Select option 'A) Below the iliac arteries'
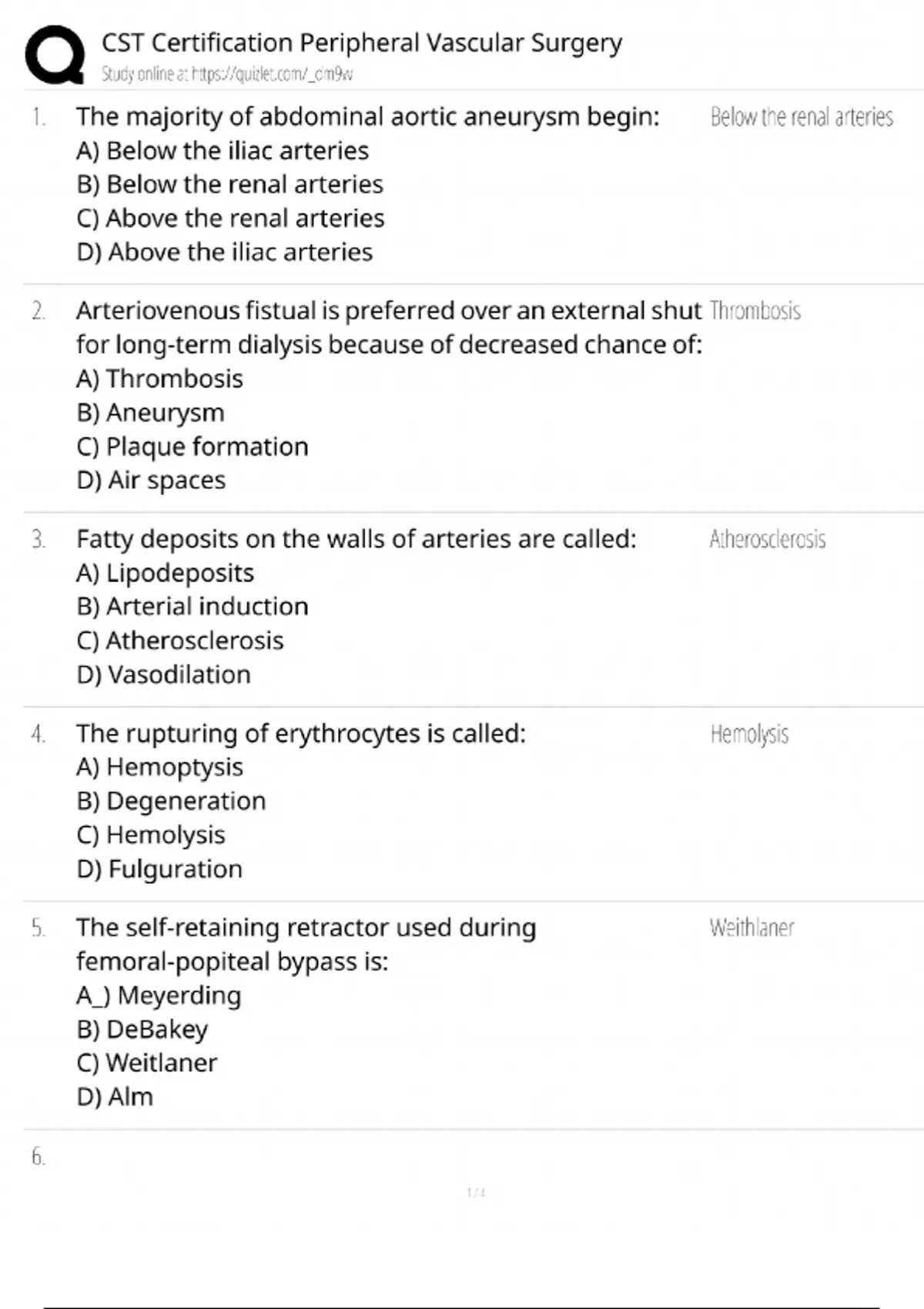This screenshot has width=924, height=1309. point(223,151)
